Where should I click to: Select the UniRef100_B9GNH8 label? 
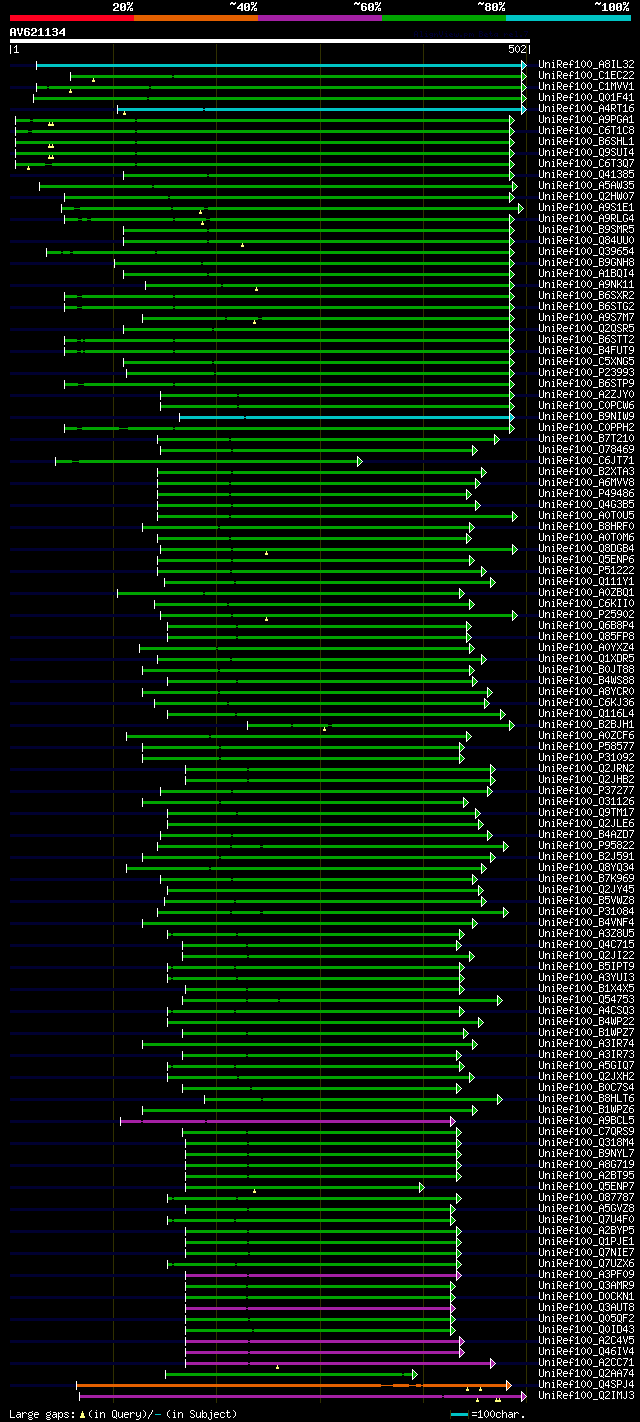point(586,263)
